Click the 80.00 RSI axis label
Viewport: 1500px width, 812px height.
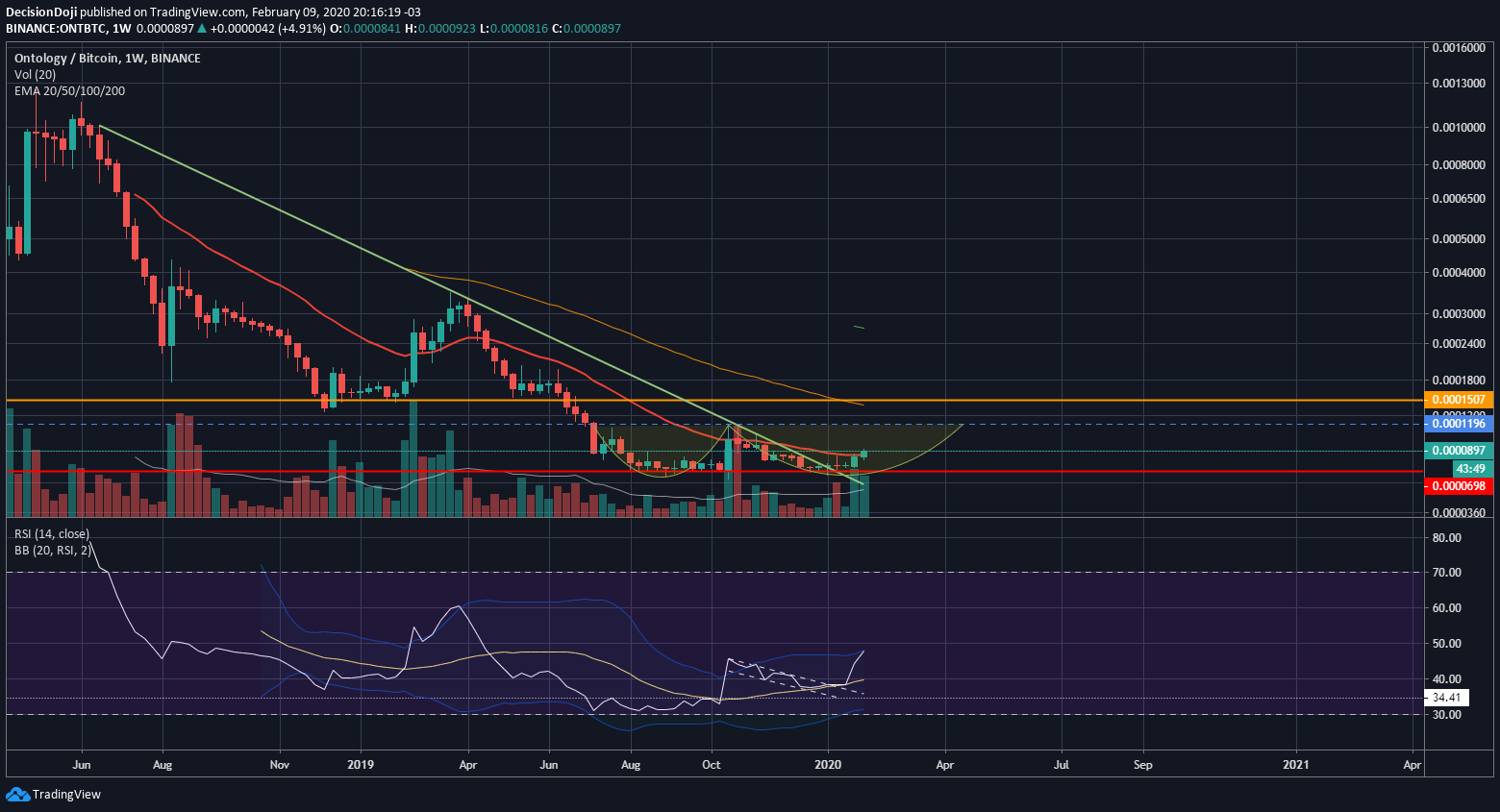1447,538
